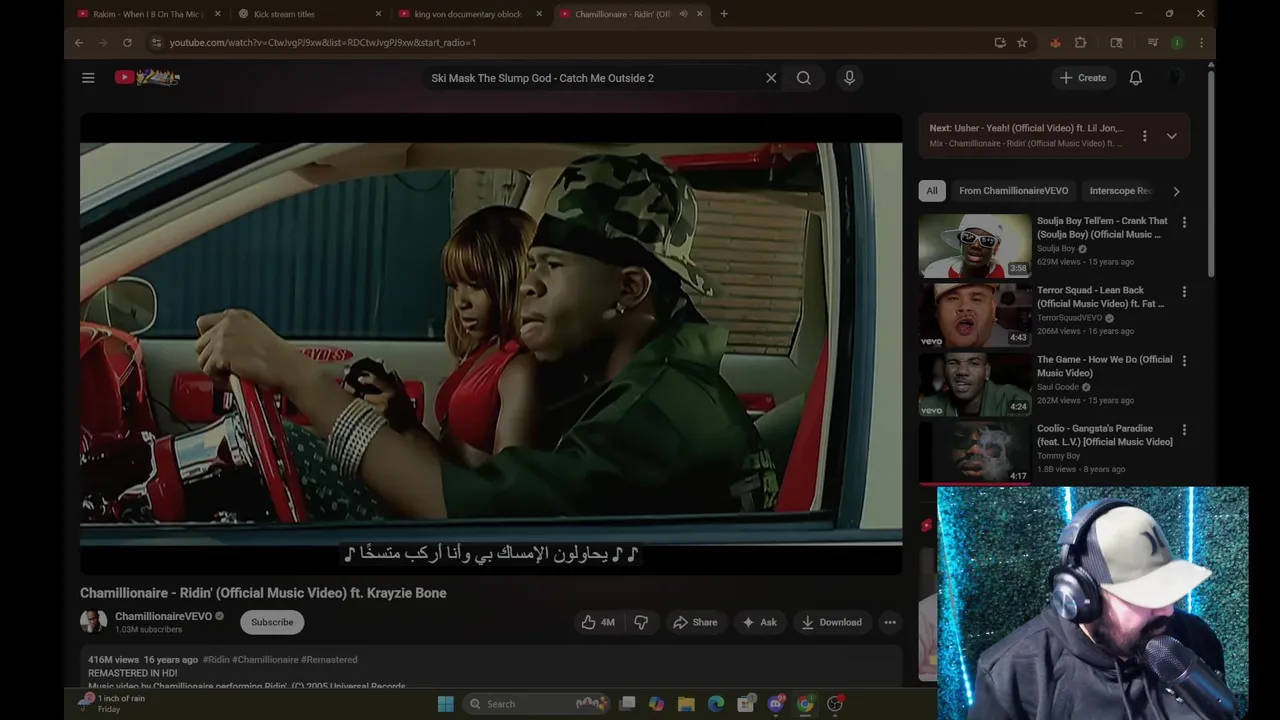The height and width of the screenshot is (720, 1280).
Task: Open The Game How We Do thumbnail
Action: [975, 384]
